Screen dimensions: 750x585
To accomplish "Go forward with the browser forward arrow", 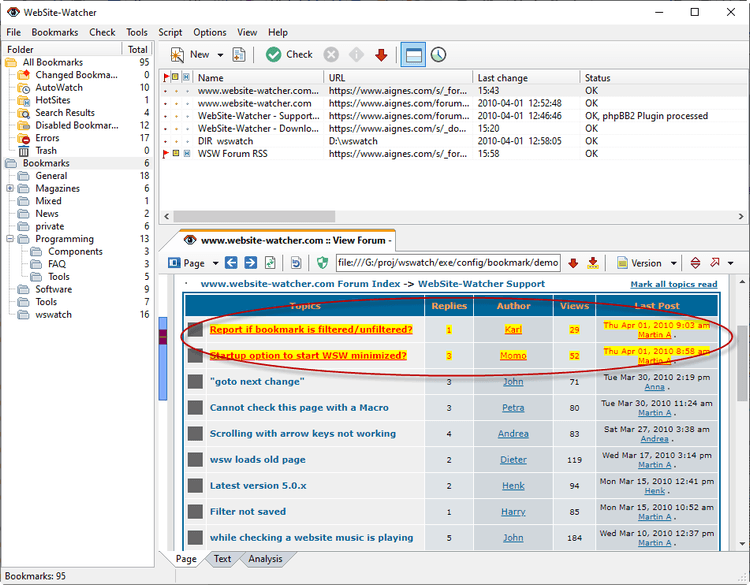I will point(249,263).
